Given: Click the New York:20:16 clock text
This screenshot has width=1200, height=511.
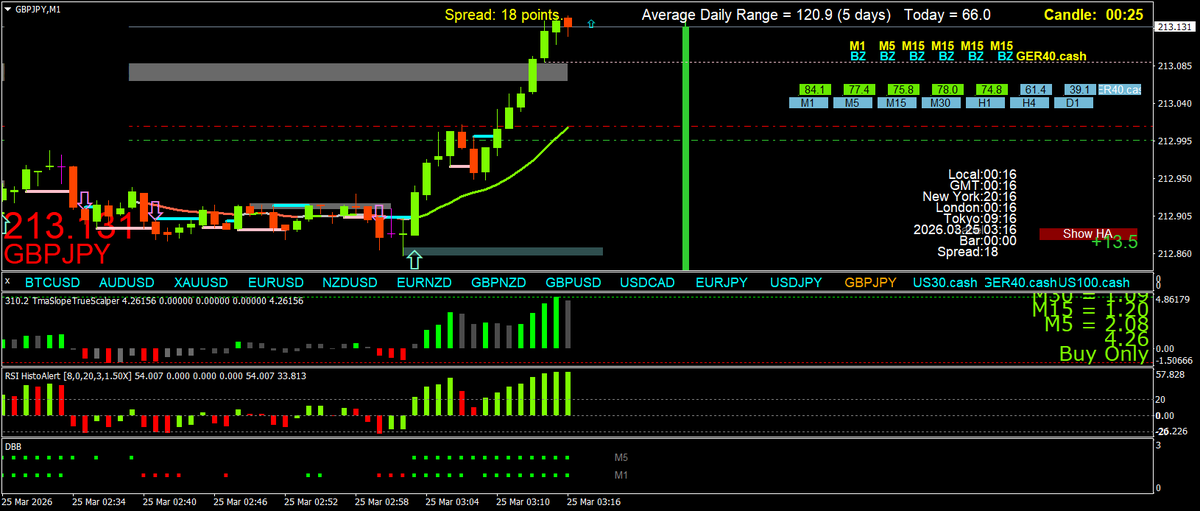Looking at the screenshot, I should coord(969,196).
